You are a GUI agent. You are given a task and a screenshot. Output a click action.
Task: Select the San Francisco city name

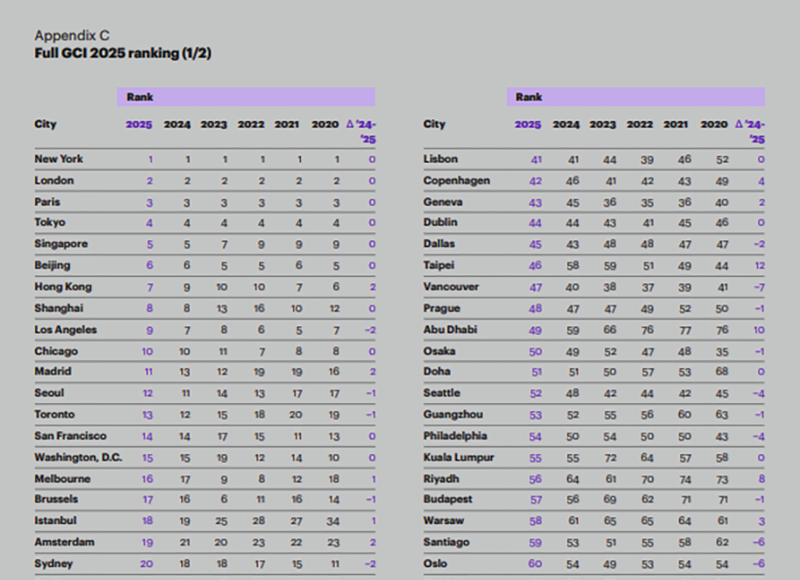(69, 436)
